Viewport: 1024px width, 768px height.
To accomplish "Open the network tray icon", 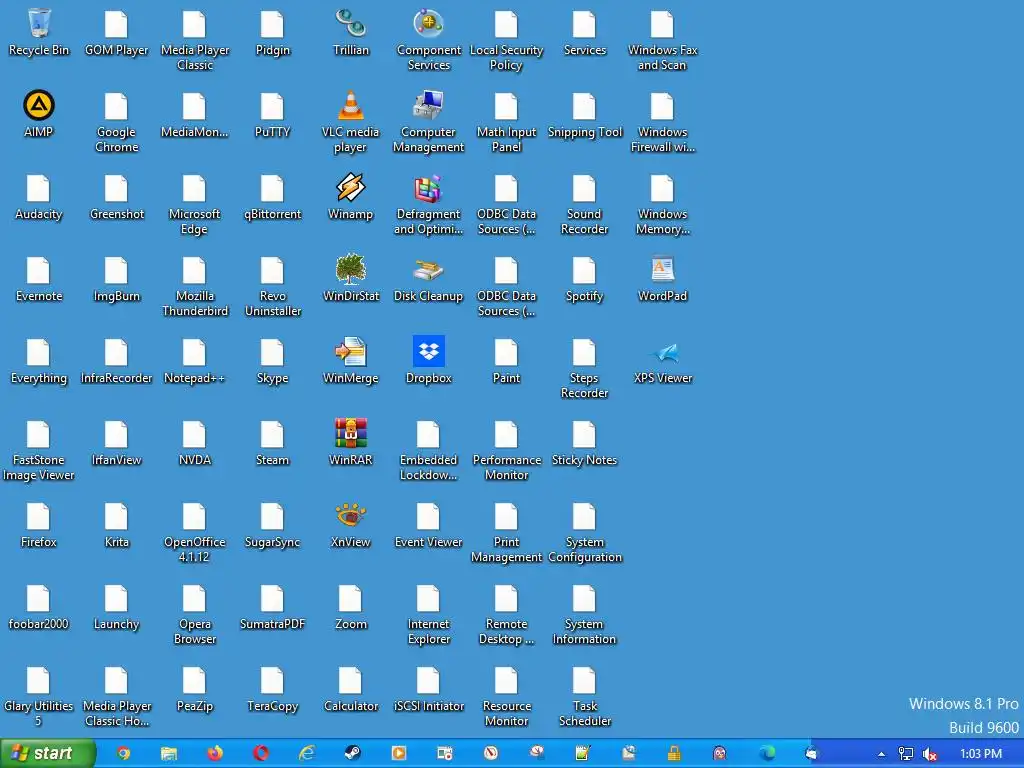I will [x=906, y=754].
